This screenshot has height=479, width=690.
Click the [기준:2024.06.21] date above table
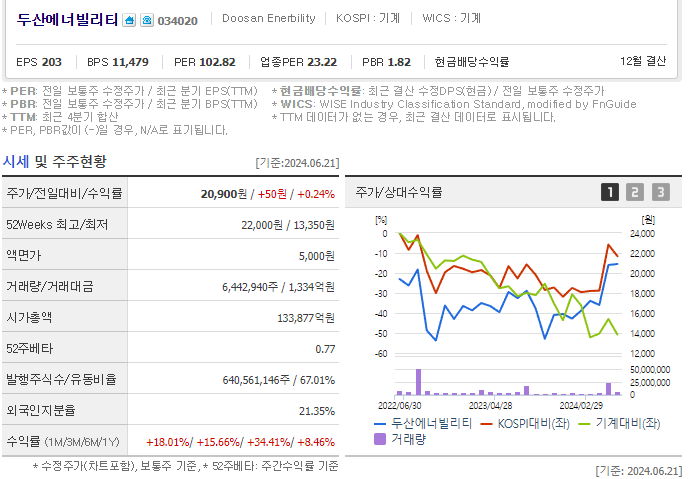(x=297, y=163)
